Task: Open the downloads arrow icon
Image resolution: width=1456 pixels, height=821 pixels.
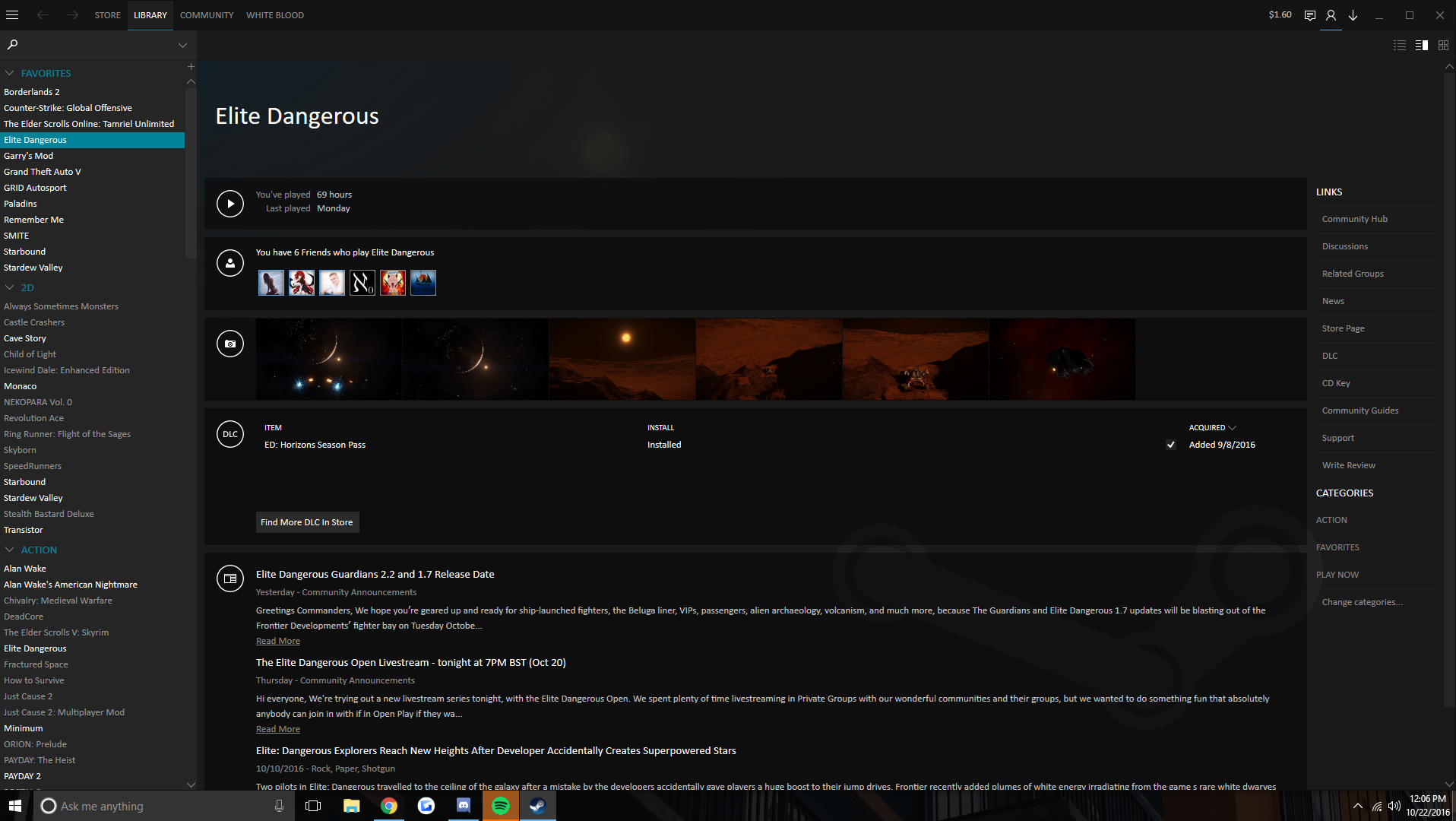Action: (x=1353, y=15)
